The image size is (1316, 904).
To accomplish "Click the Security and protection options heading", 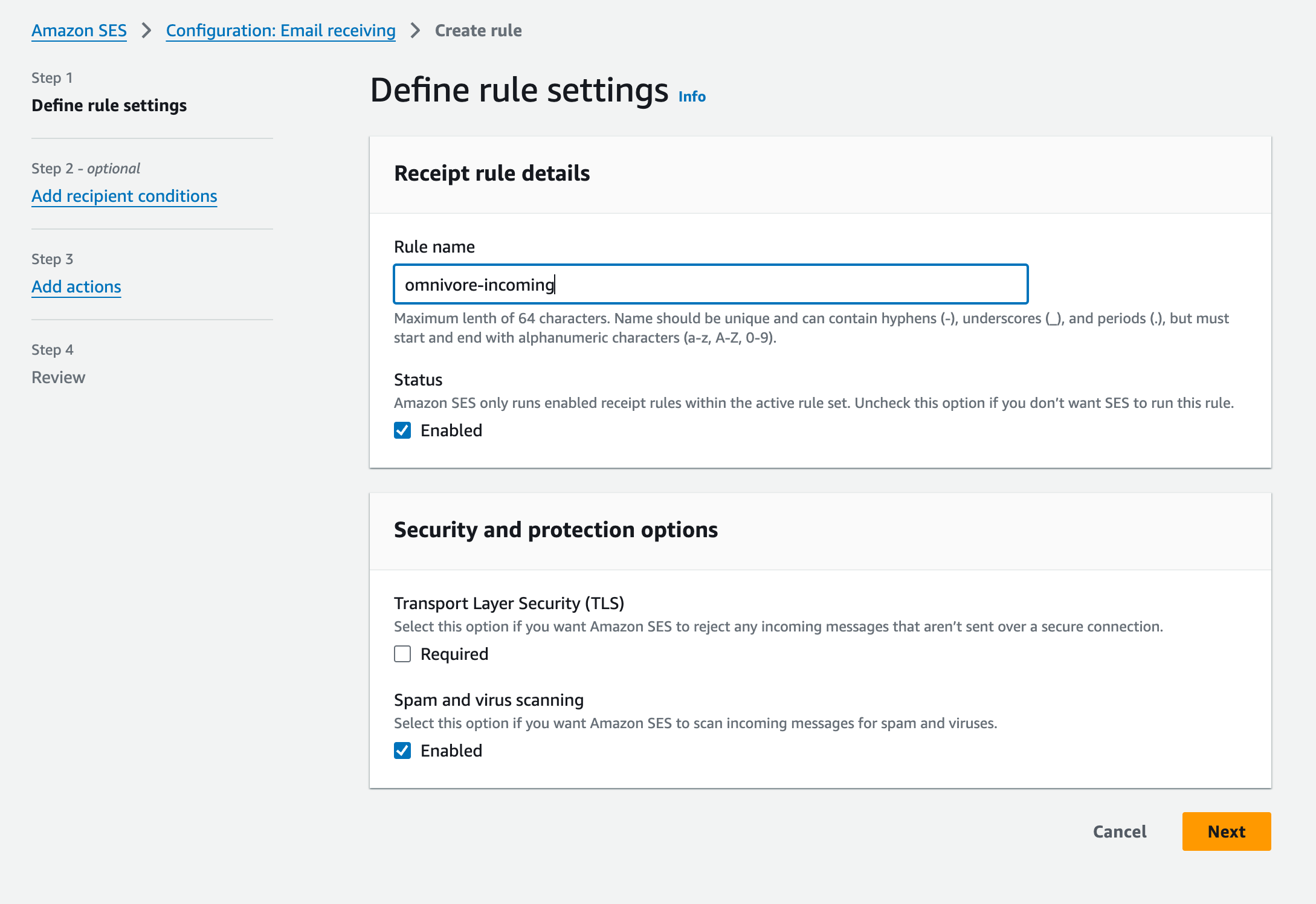I will pyautogui.click(x=556, y=530).
